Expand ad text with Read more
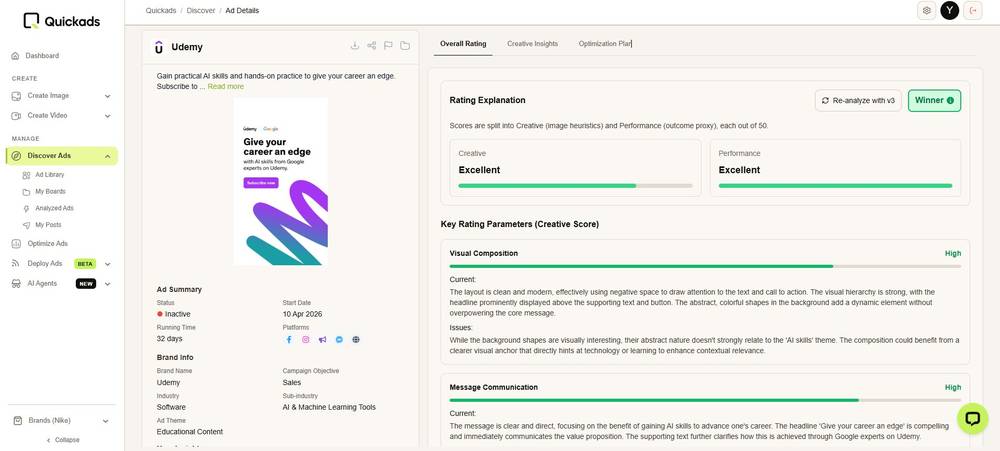 (x=226, y=87)
